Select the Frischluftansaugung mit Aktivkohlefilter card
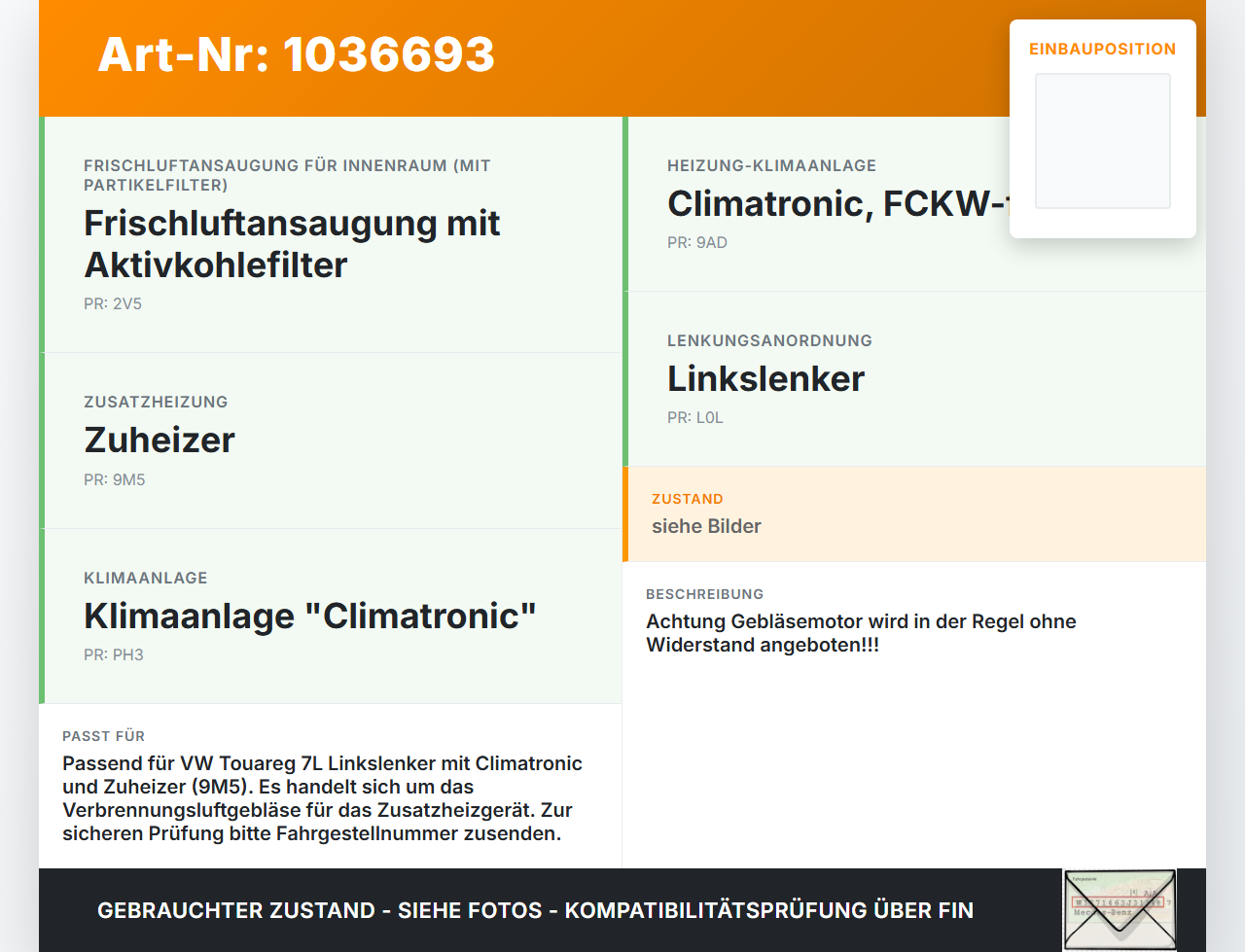 pos(331,234)
